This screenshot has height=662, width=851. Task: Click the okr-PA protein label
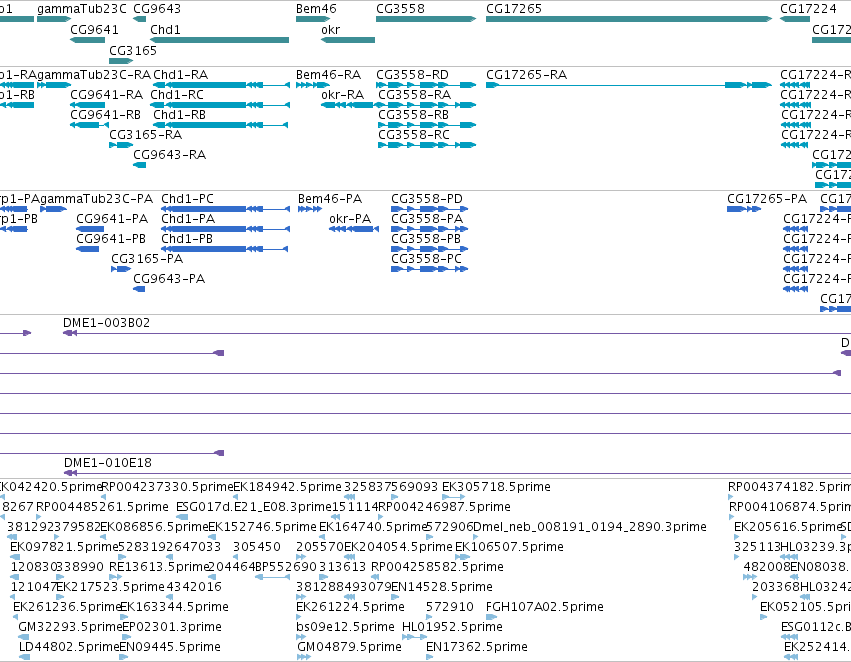[350, 219]
